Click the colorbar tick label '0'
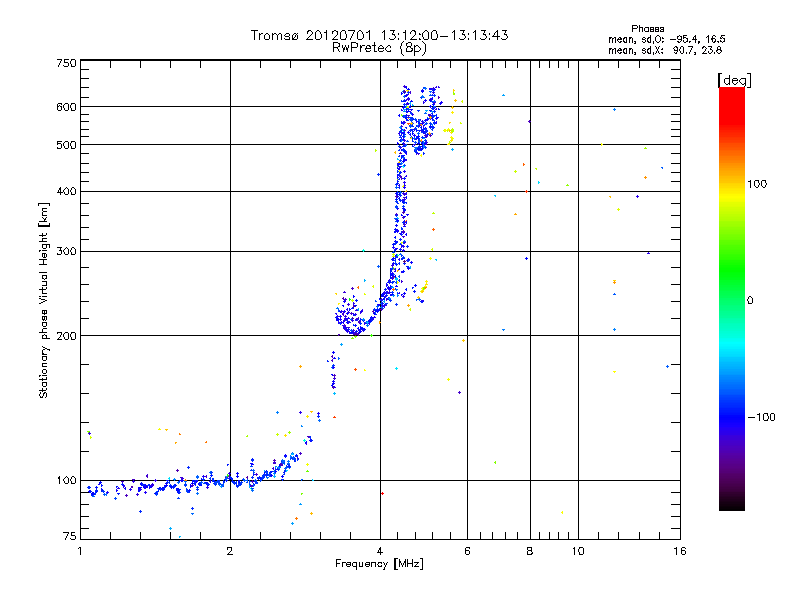 point(750,301)
